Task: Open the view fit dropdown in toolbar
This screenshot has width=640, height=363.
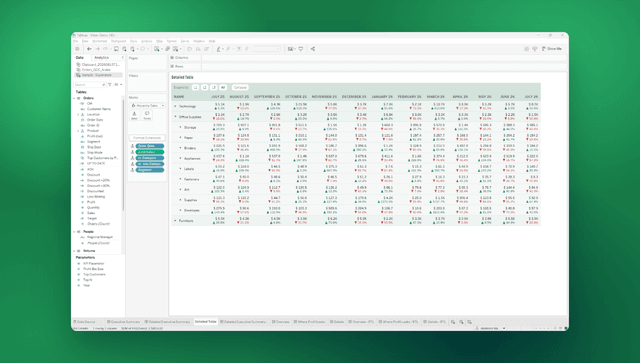Action: click(x=267, y=49)
